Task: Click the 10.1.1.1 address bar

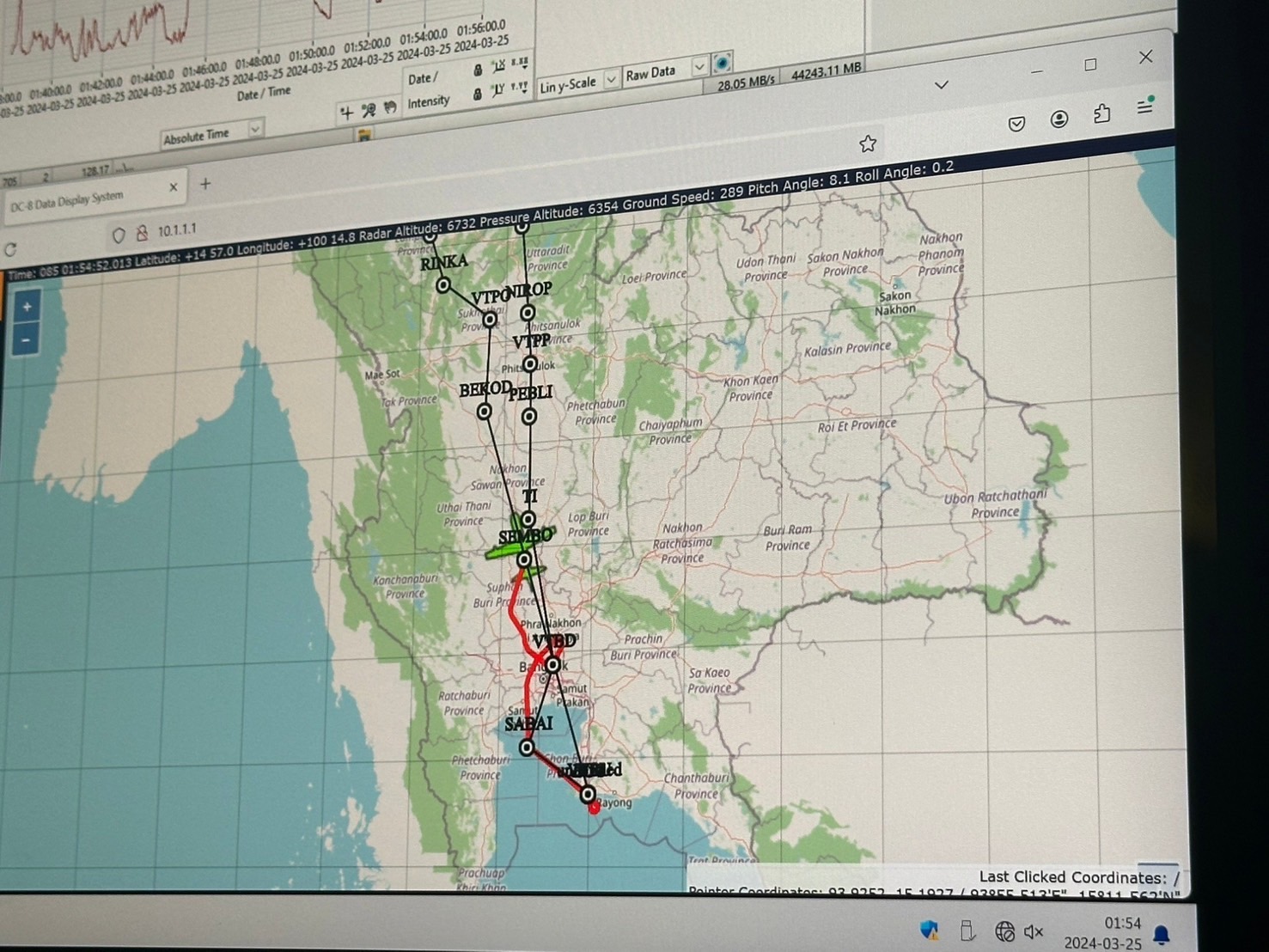Action: pos(177,229)
